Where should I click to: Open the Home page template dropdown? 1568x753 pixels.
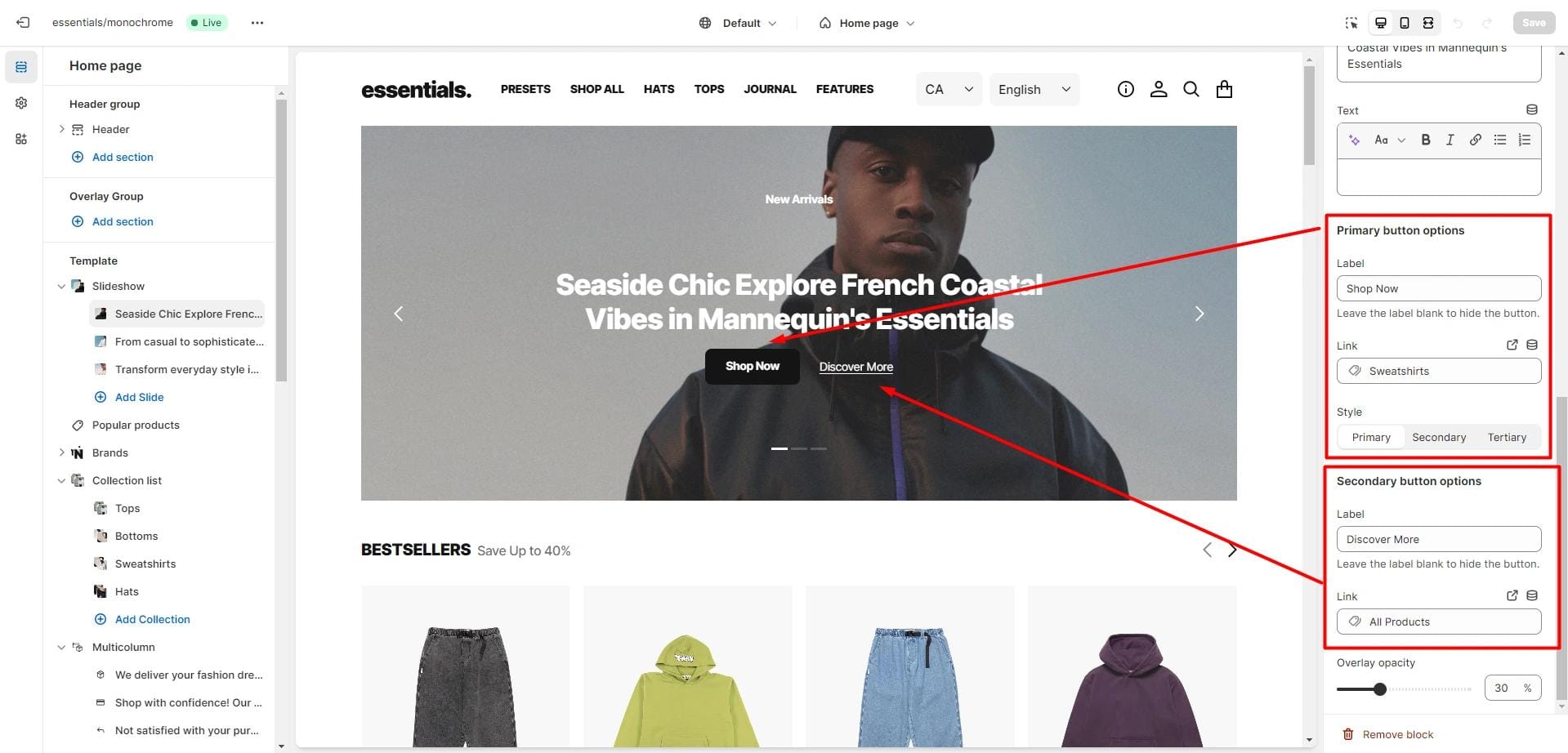[x=867, y=23]
